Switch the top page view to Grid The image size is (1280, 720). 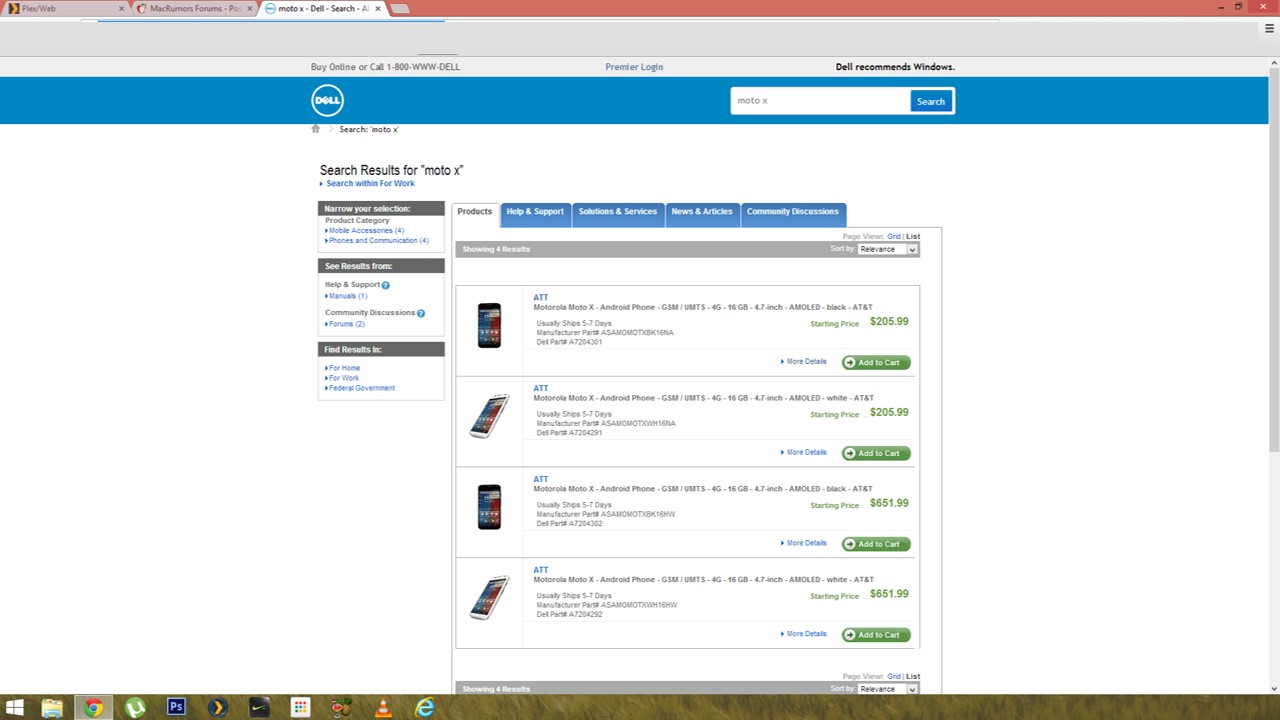point(894,237)
